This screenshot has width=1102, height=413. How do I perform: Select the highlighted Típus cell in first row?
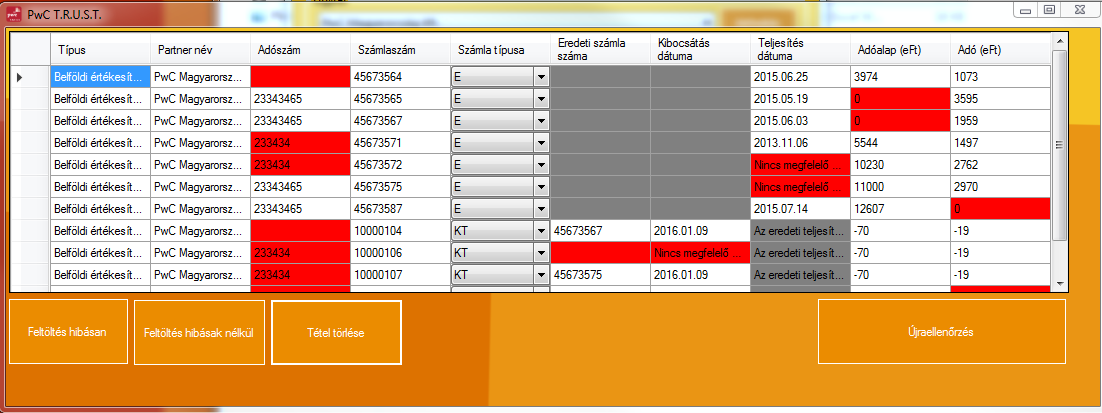point(101,77)
